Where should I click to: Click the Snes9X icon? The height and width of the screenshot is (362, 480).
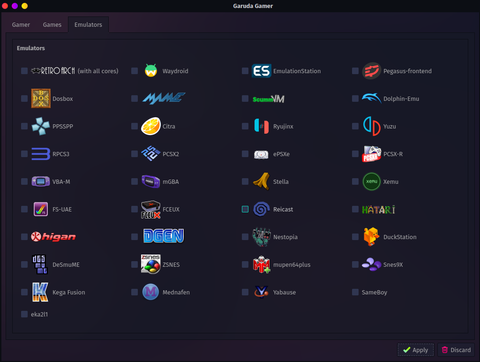[371, 264]
